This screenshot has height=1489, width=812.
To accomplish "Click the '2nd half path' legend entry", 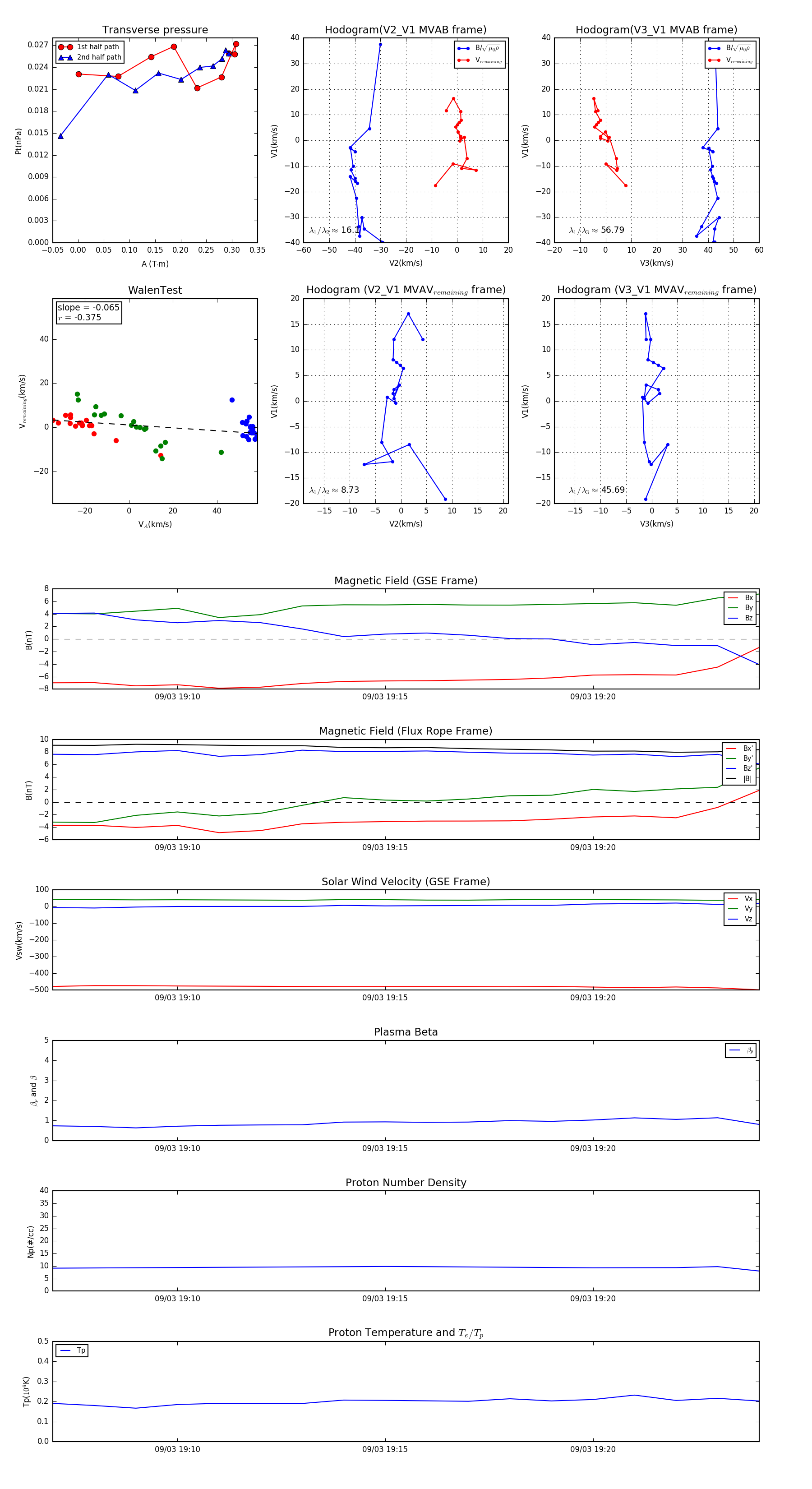I will [90, 57].
